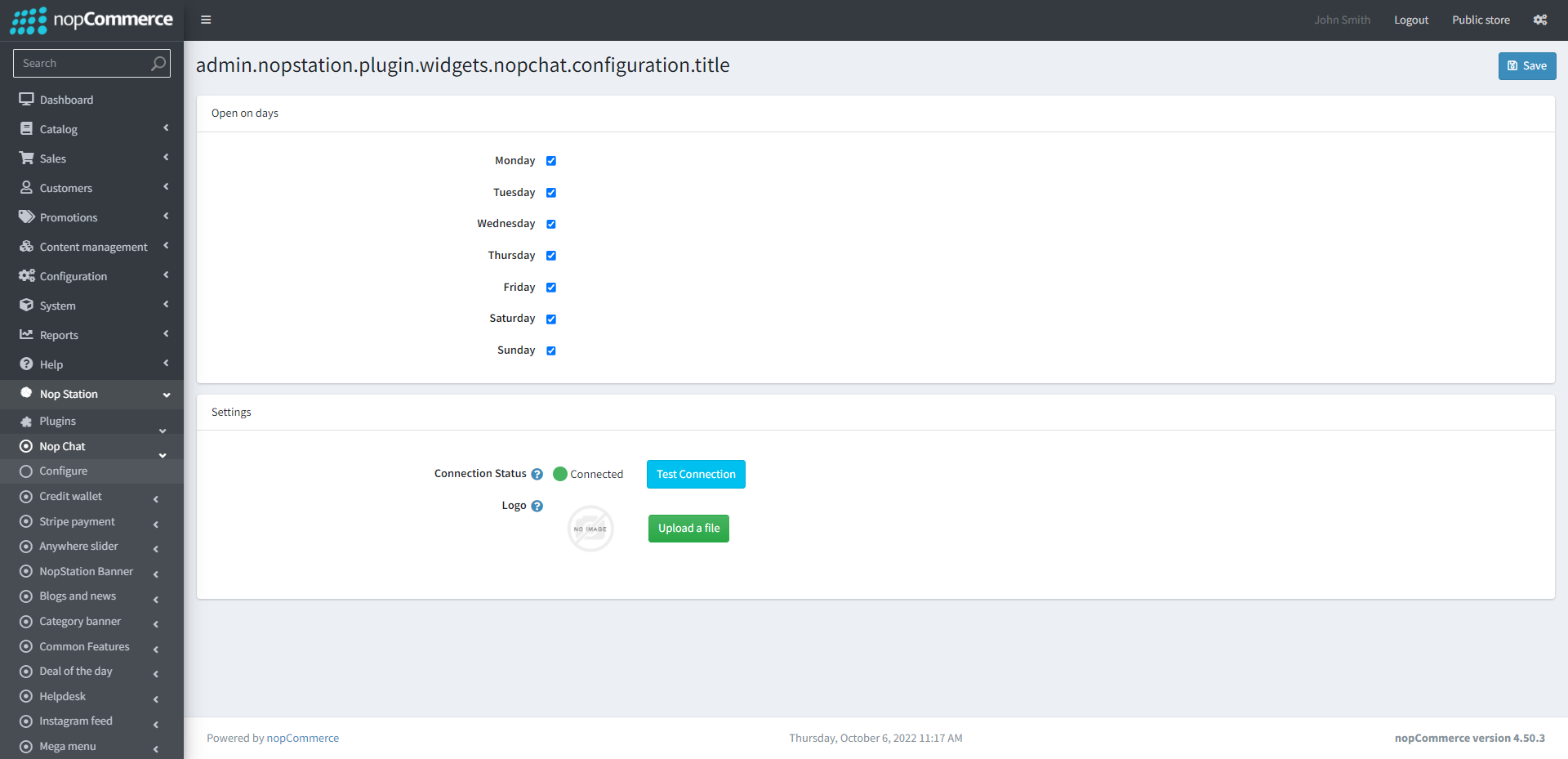Expand the Content management arrow
This screenshot has width=1568, height=759.
click(166, 245)
